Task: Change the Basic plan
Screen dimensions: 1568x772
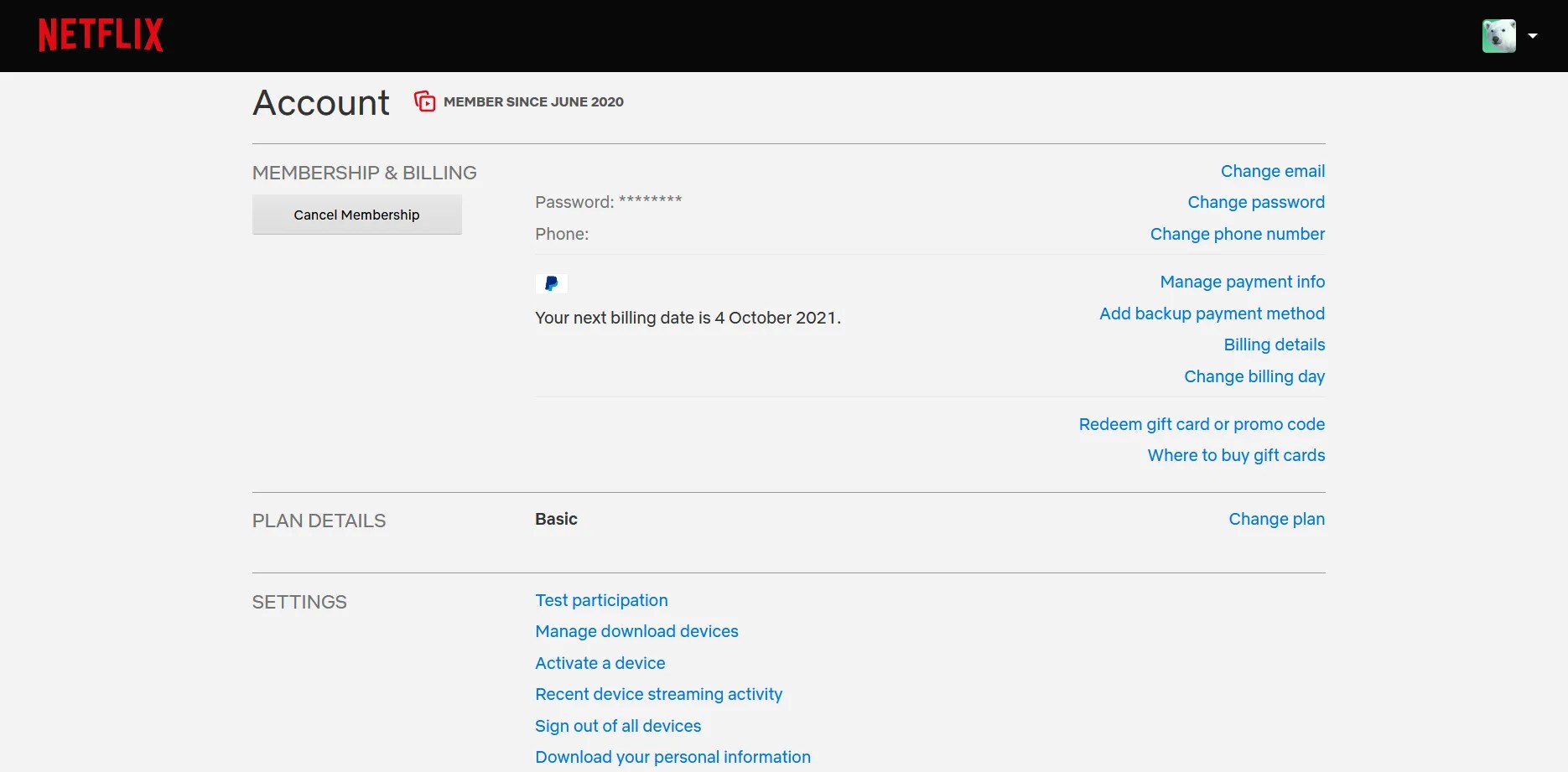Action: point(1275,519)
